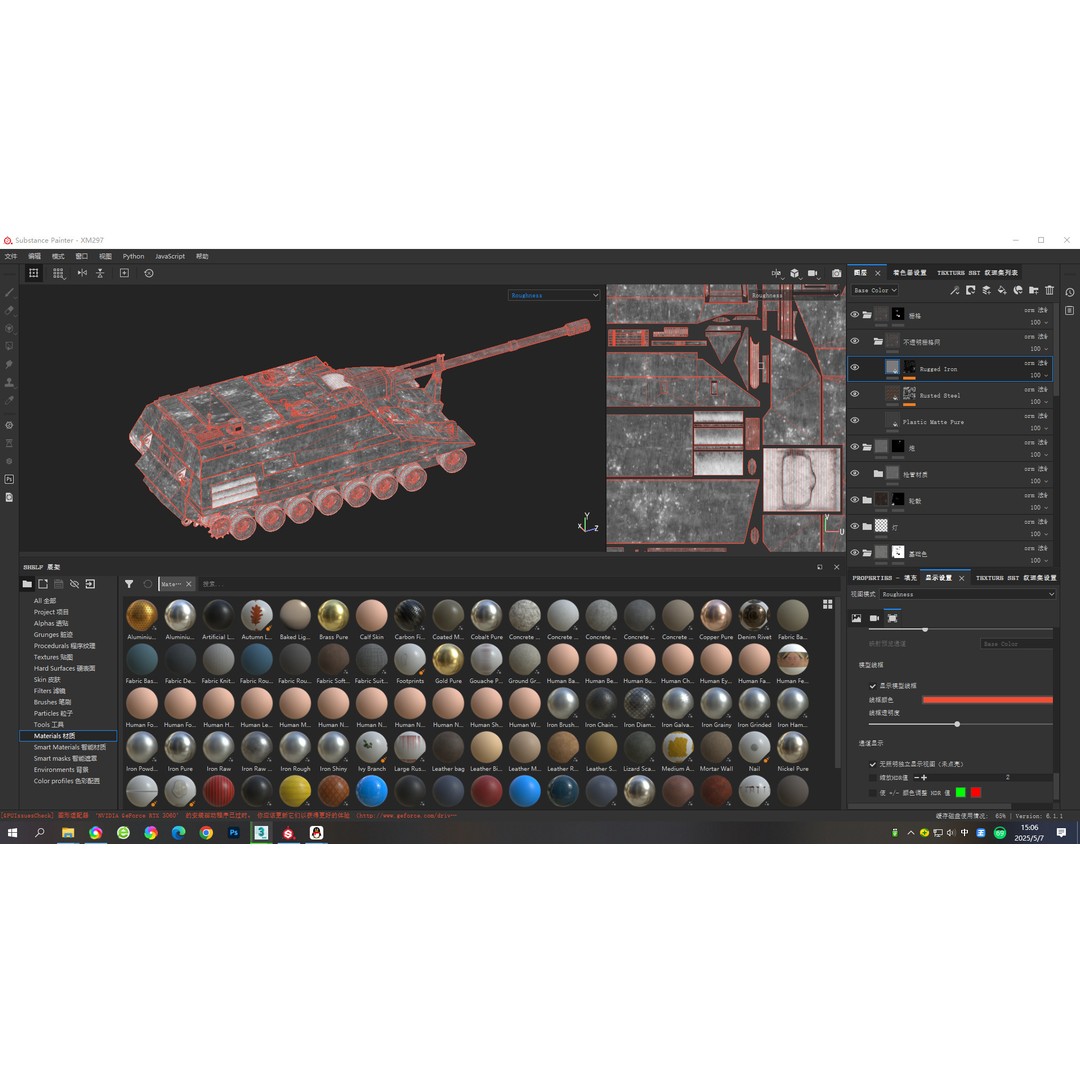The height and width of the screenshot is (1080, 1080).
Task: Open the JavaScript menu
Action: (169, 256)
